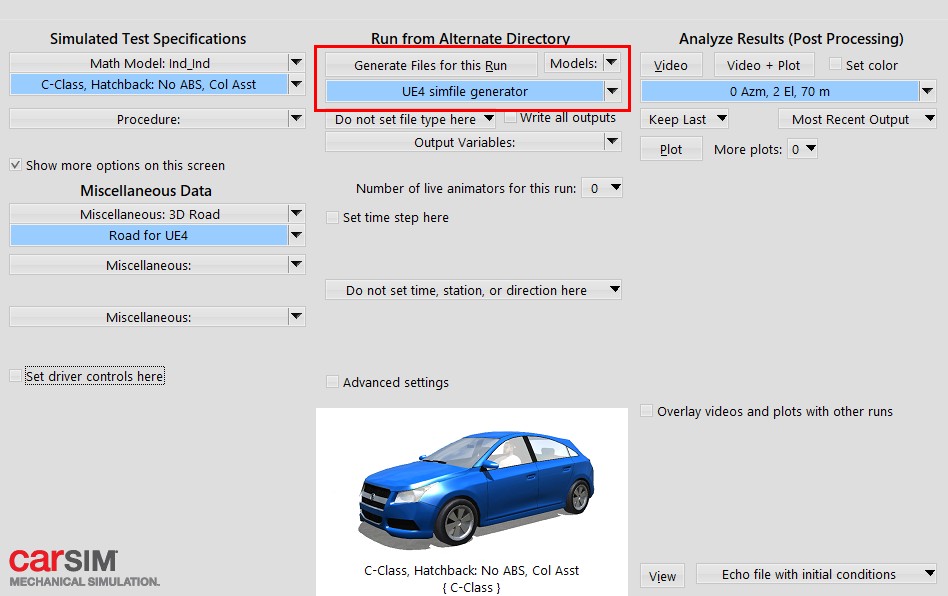Enable "Set time step here"
948x596 pixels.
[331, 217]
